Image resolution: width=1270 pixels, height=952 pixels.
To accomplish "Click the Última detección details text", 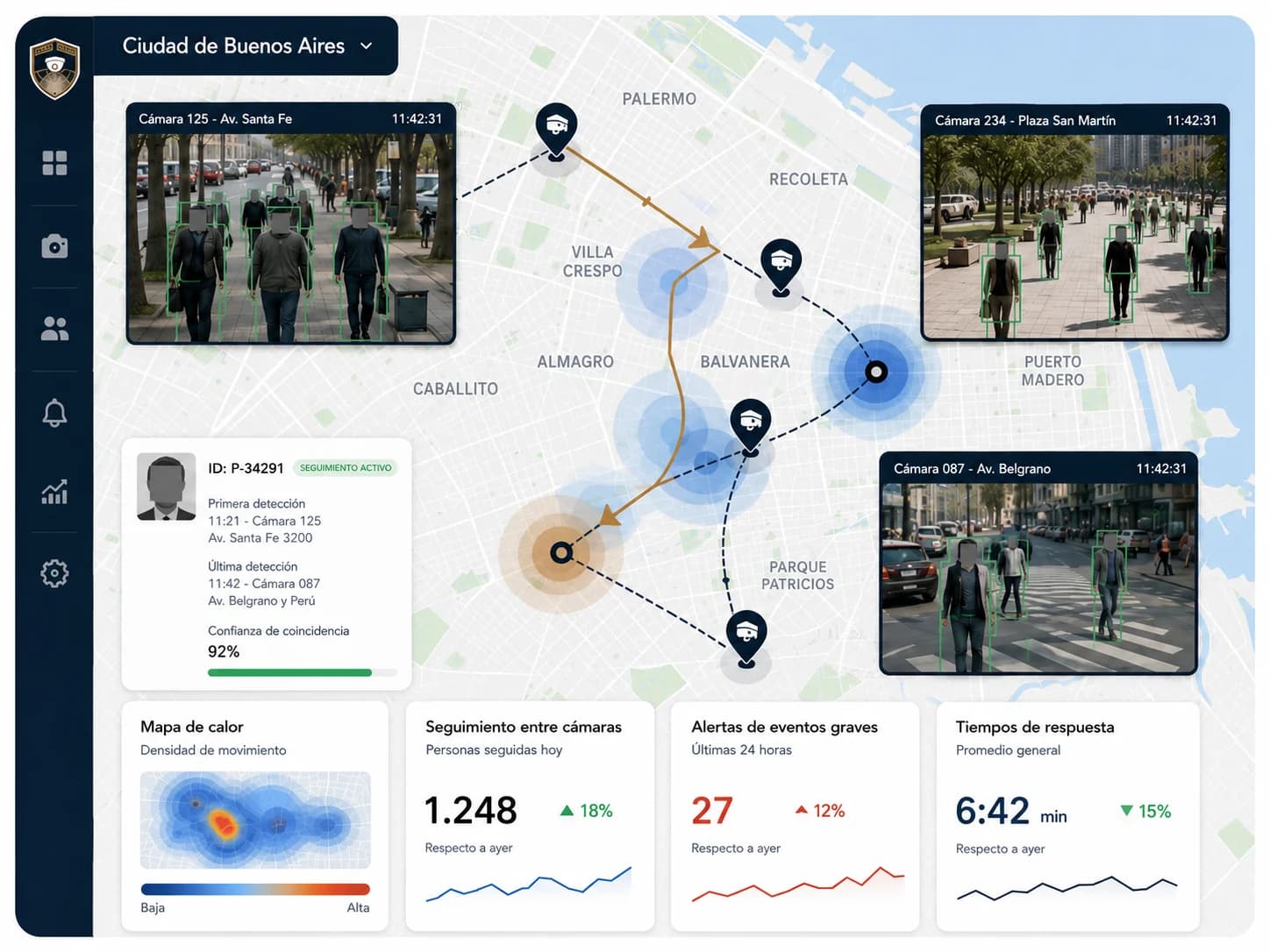I will pos(264,584).
